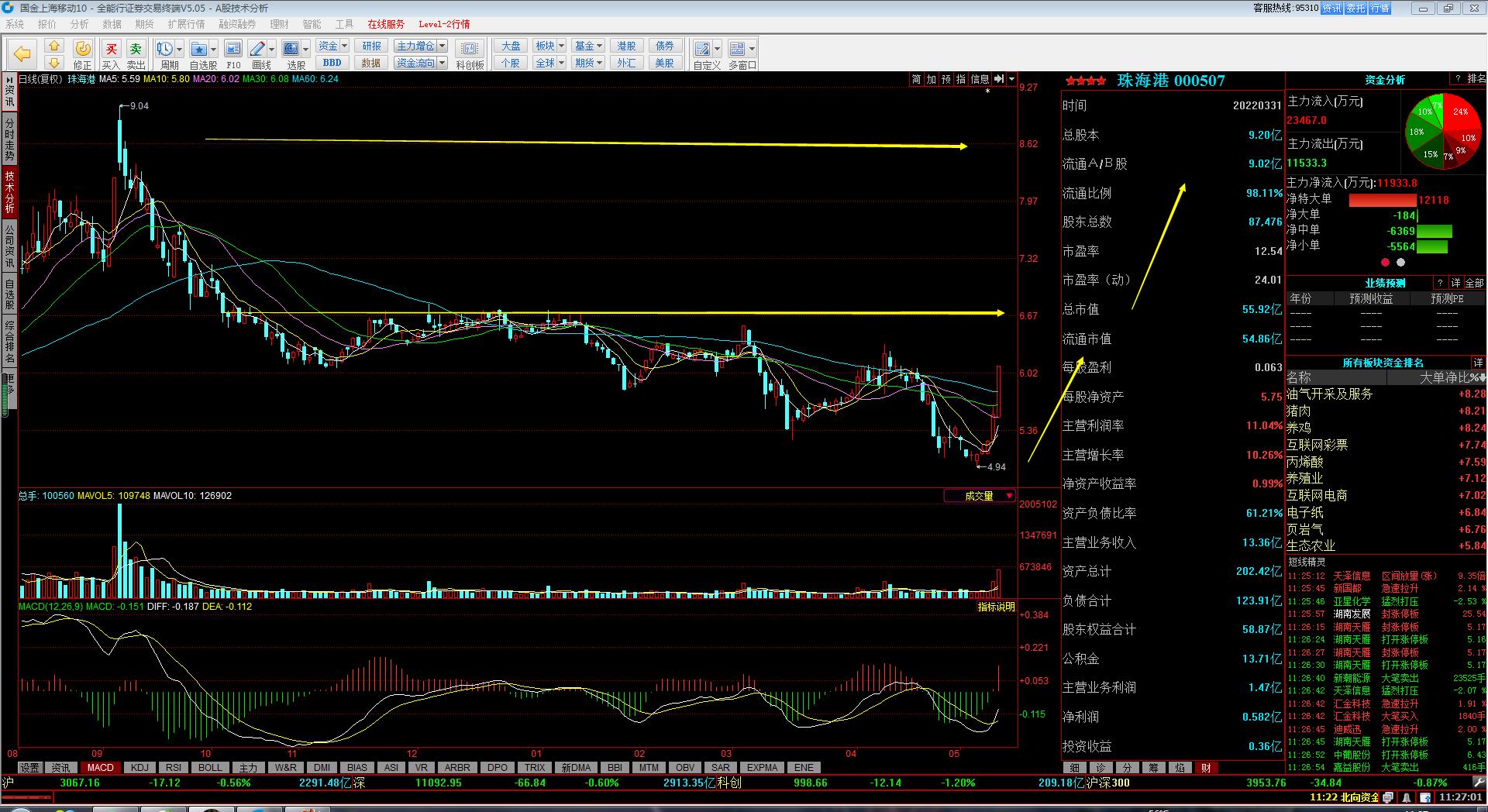This screenshot has width=1488, height=812.
Task: Click the 选股 stock screener icon
Action: [x=291, y=50]
